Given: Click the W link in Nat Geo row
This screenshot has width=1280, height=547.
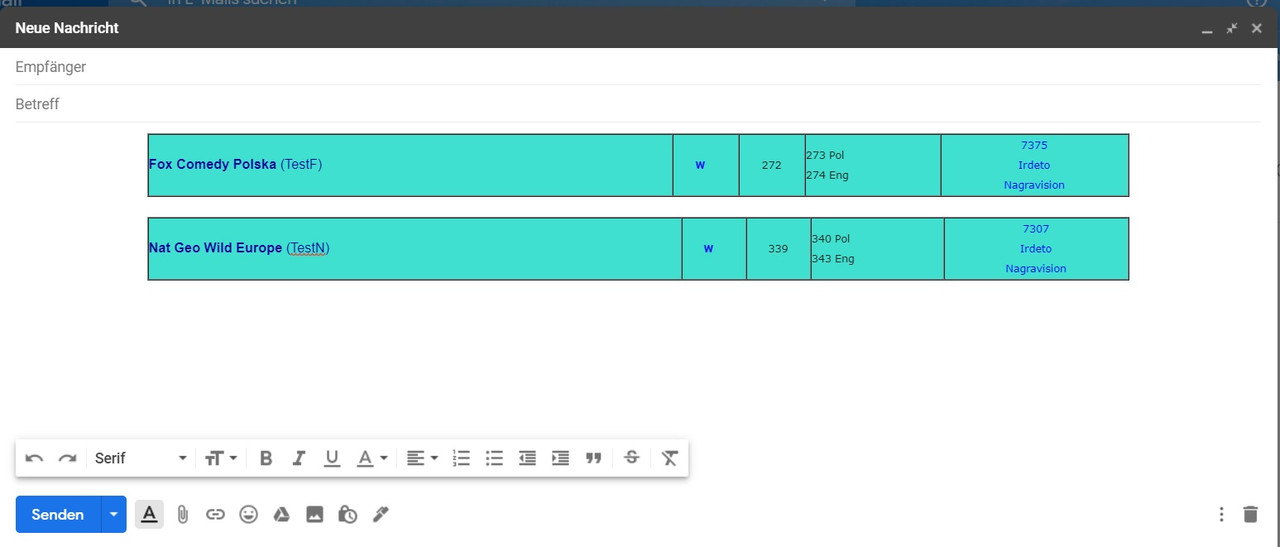Looking at the screenshot, I should [x=708, y=248].
